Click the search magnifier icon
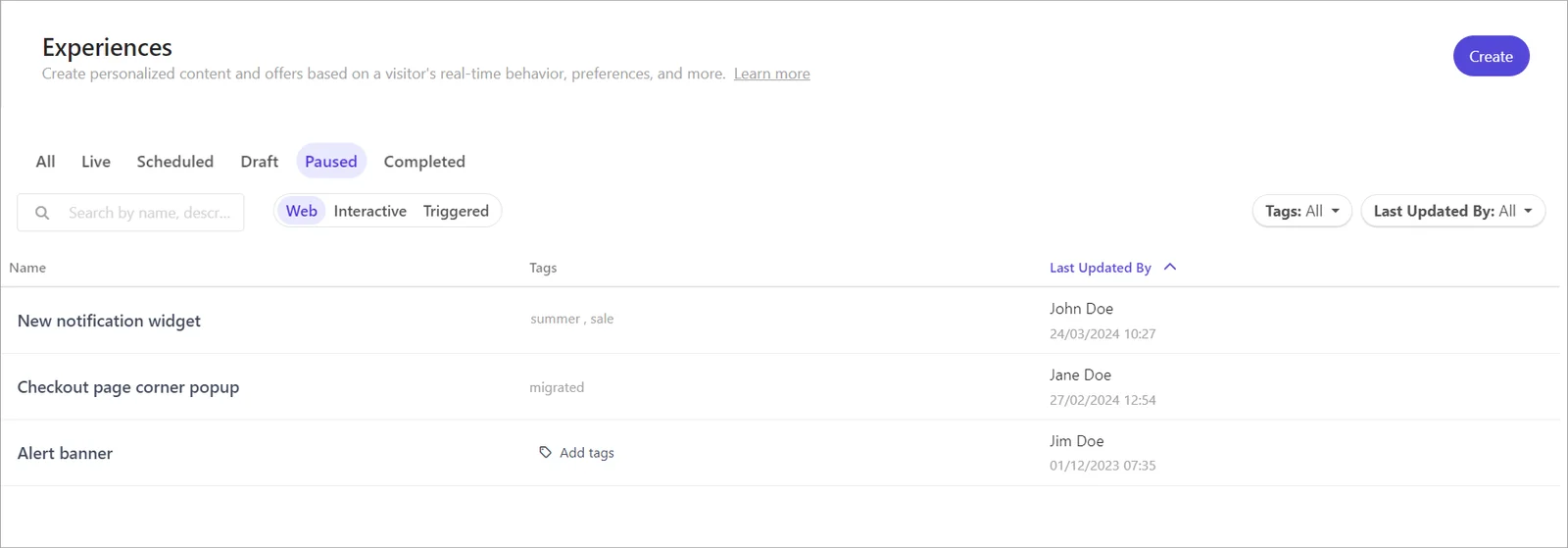The image size is (1568, 548). (42, 213)
